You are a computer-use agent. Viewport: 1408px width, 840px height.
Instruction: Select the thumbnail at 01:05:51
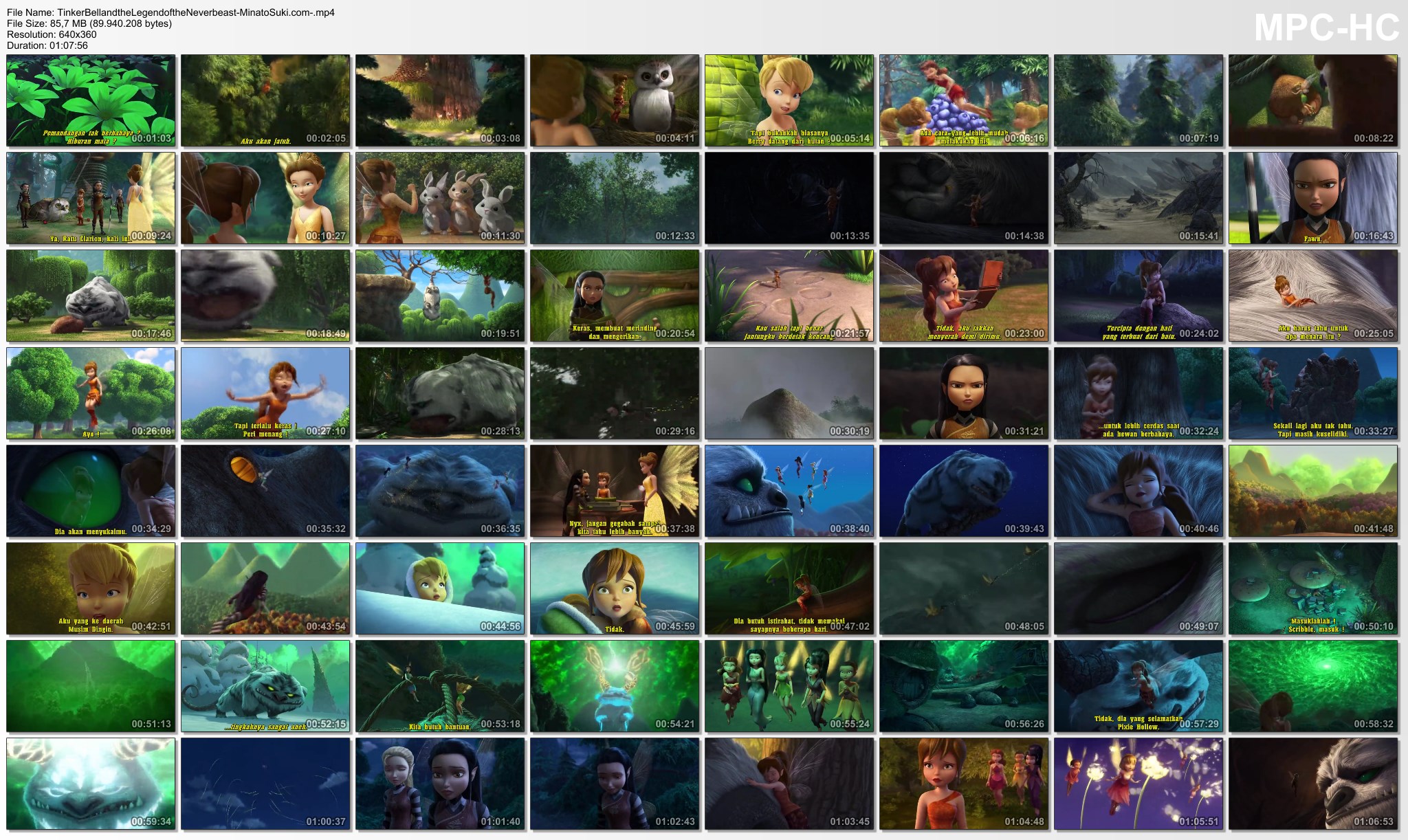(x=1138, y=784)
